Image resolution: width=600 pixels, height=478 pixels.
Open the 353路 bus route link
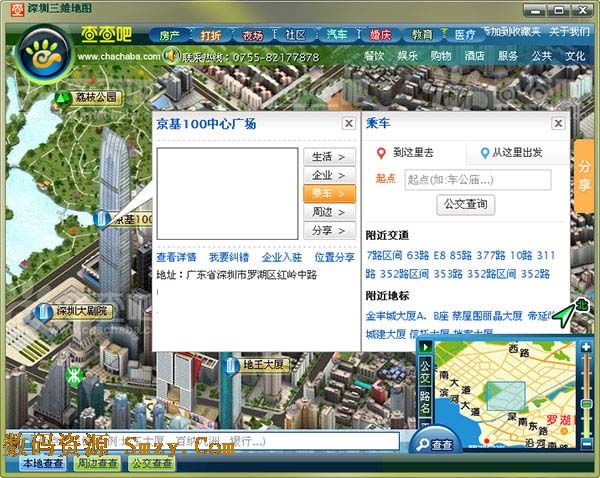point(448,274)
